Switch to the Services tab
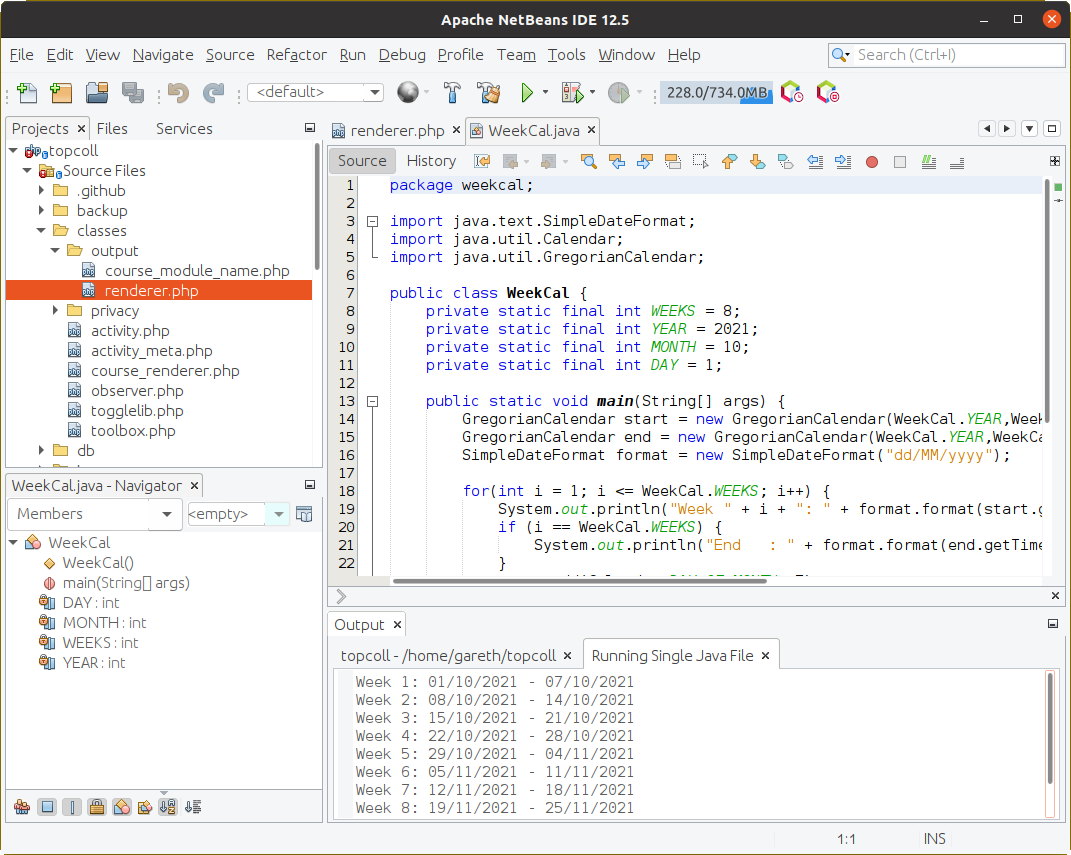 click(184, 128)
